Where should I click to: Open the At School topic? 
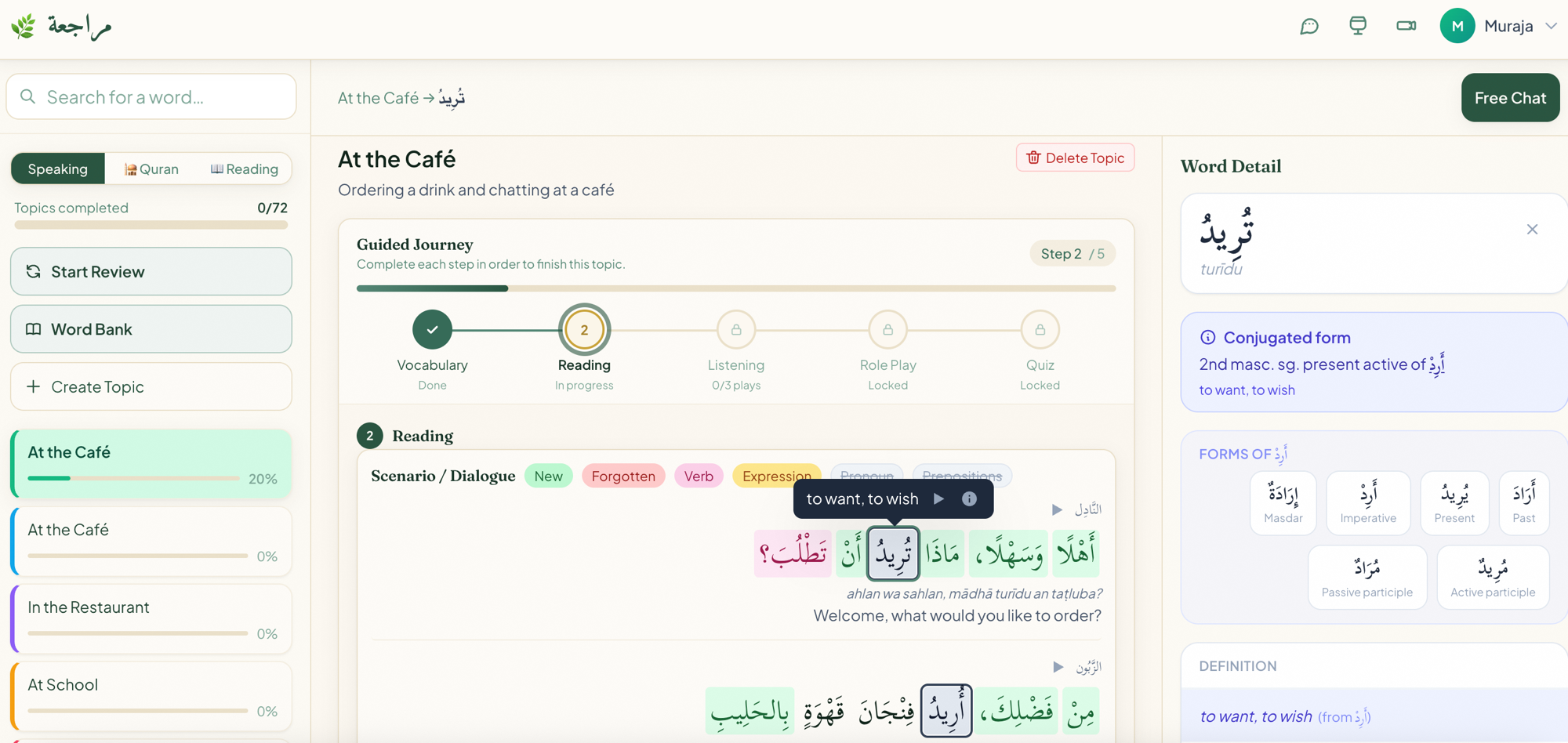151,697
